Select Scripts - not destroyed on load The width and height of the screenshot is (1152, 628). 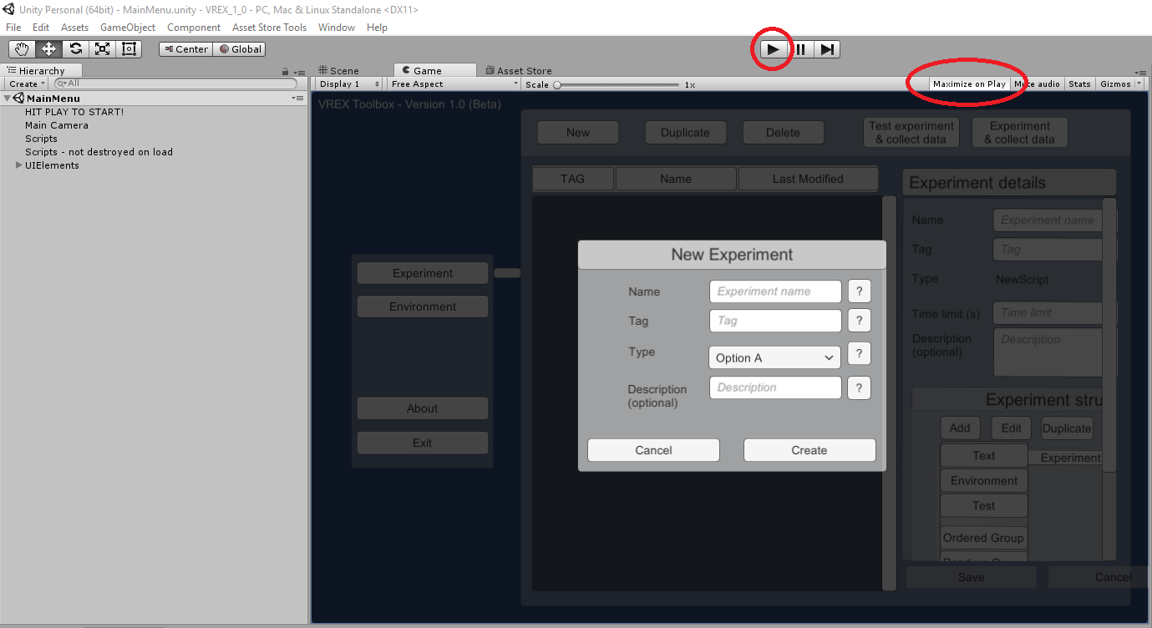(98, 152)
